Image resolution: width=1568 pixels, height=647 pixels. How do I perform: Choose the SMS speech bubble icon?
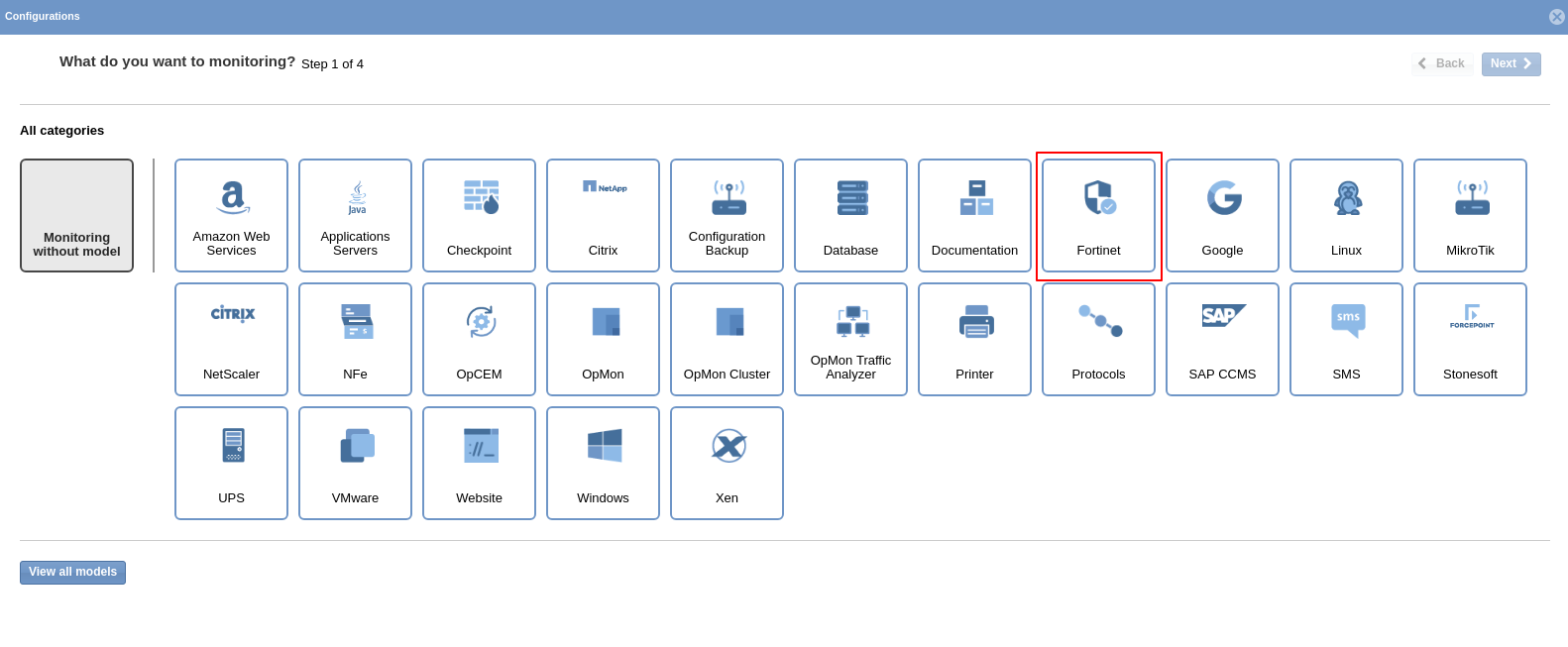click(x=1348, y=321)
